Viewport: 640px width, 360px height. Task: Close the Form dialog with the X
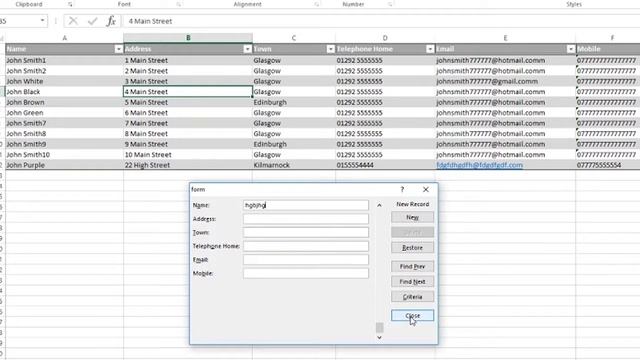[426, 189]
